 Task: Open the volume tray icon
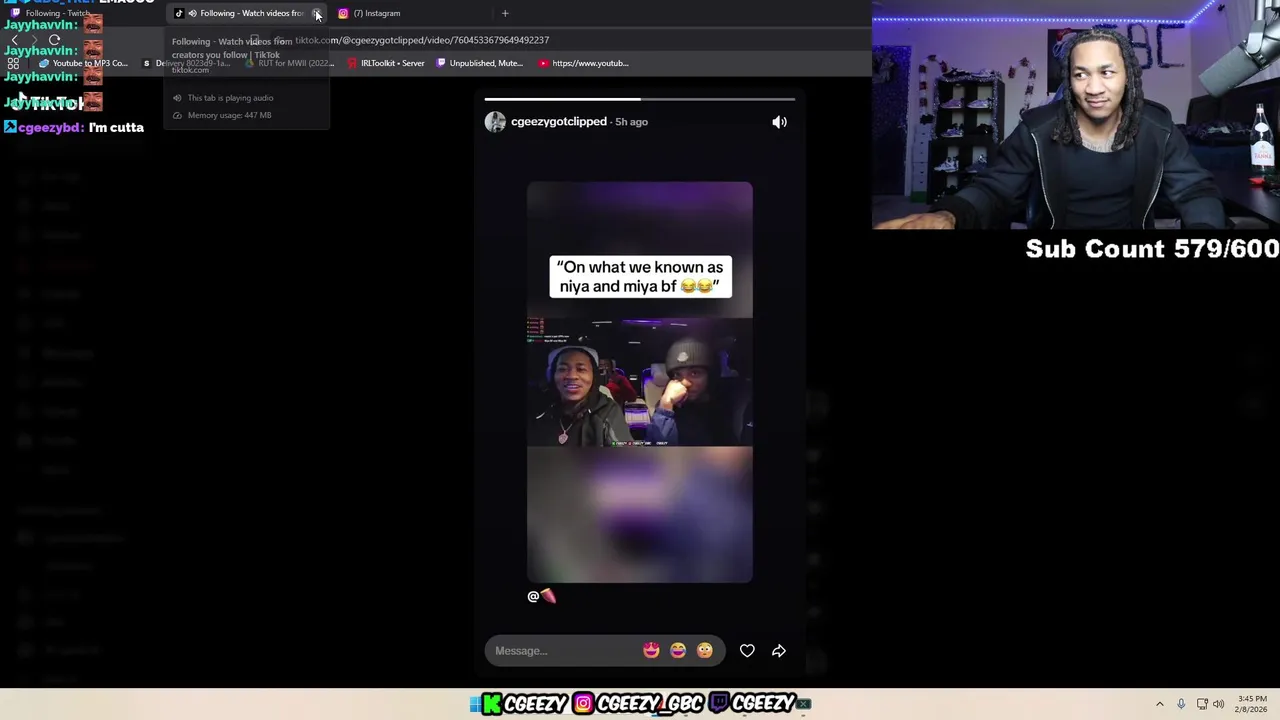click(x=1218, y=704)
